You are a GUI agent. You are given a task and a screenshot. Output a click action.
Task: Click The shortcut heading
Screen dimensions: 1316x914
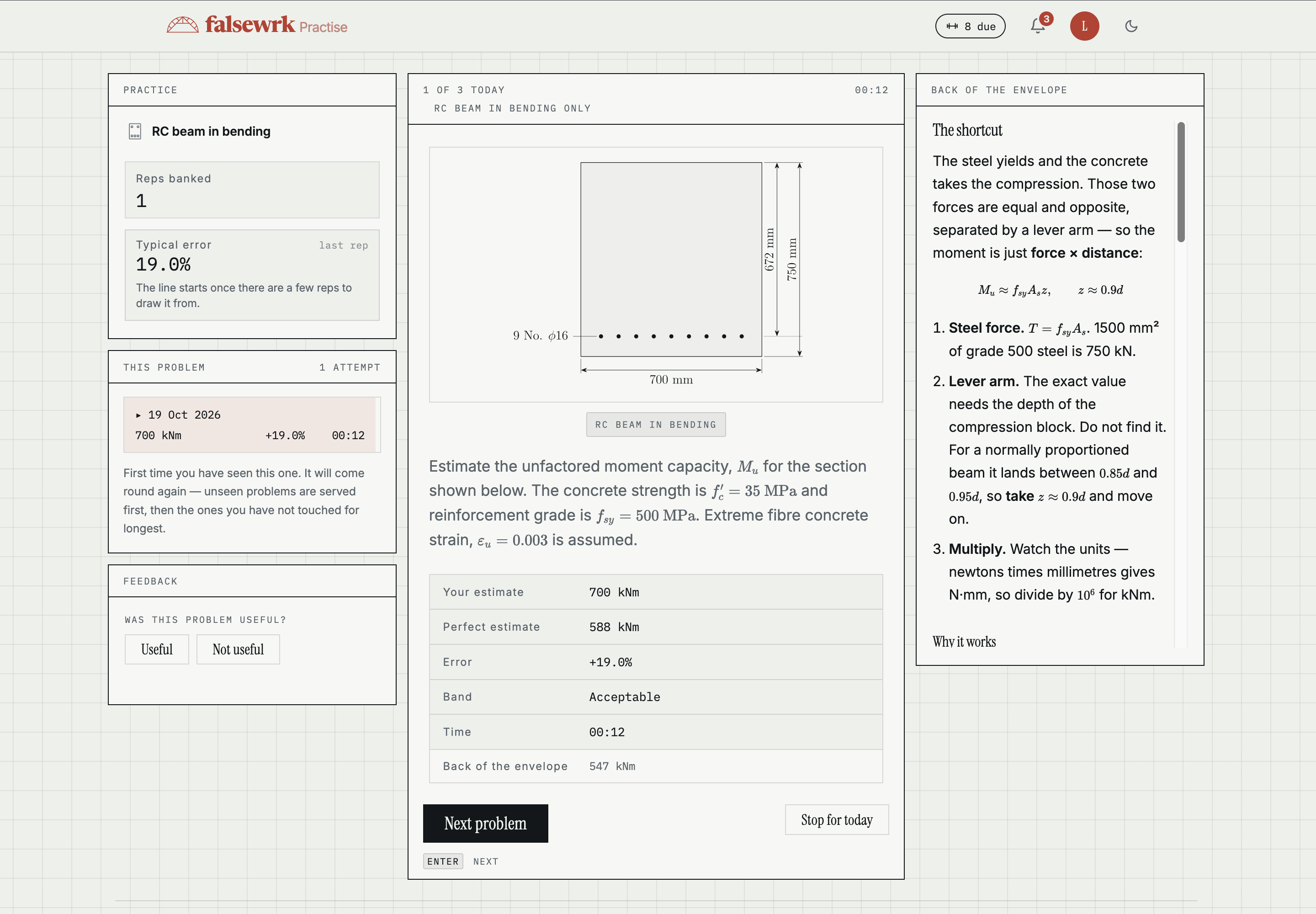point(967,130)
